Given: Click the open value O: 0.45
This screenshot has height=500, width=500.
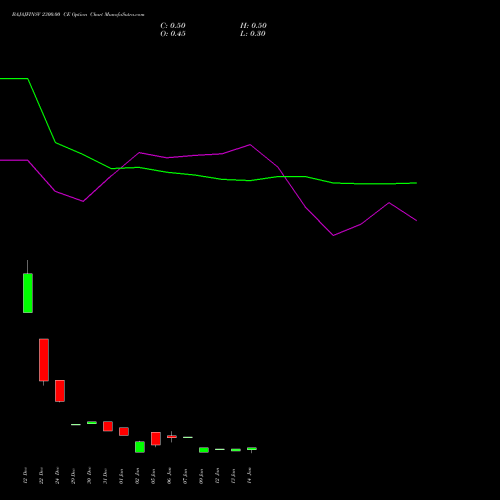Looking at the screenshot, I should pyautogui.click(x=173, y=34).
